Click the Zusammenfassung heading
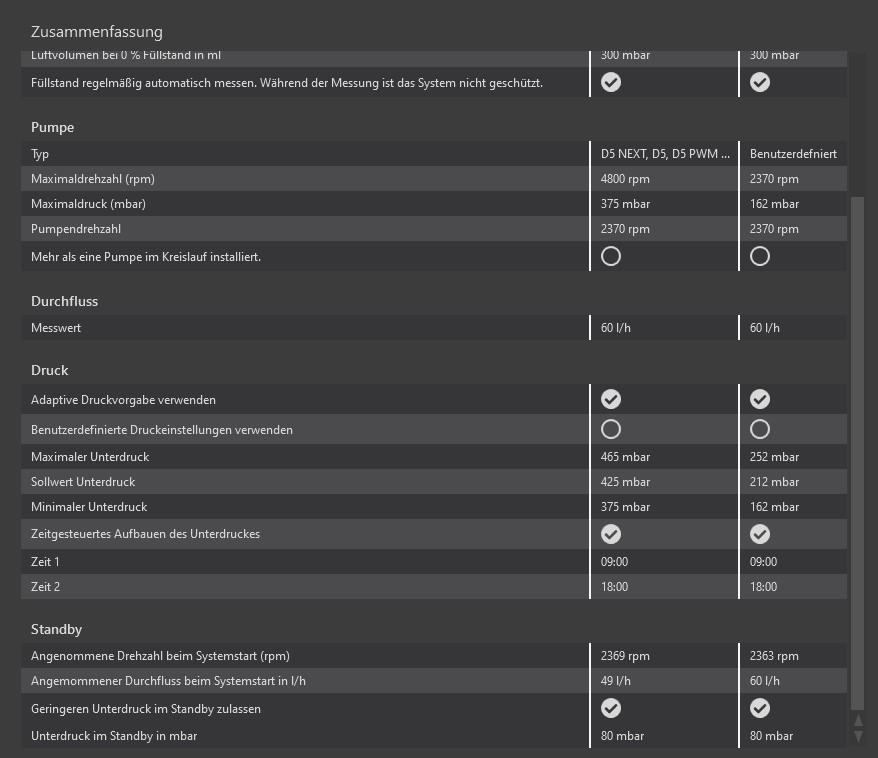The image size is (878, 758). tap(96, 32)
